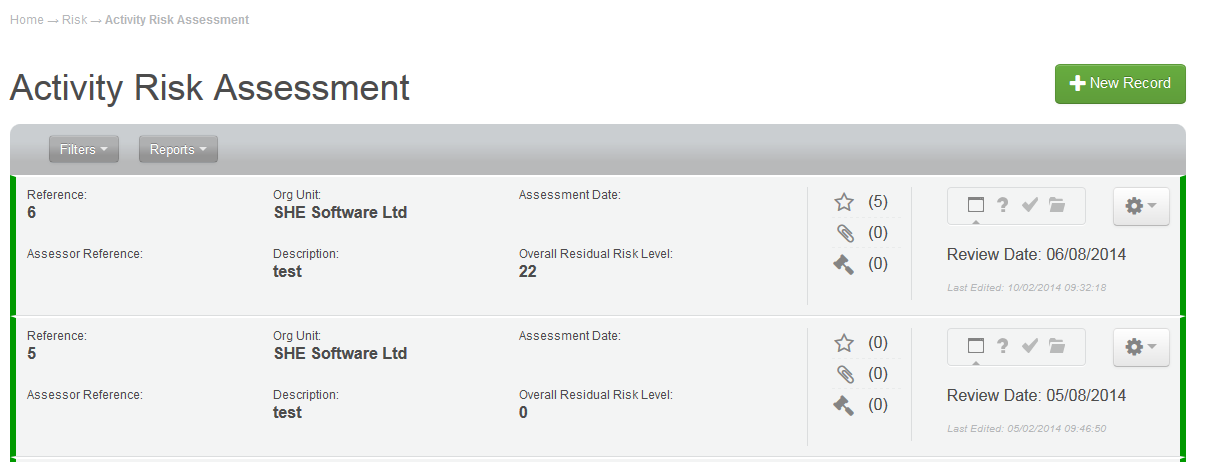The image size is (1212, 462).
Task: Open the gear settings dropdown for record 6
Action: (x=1141, y=206)
